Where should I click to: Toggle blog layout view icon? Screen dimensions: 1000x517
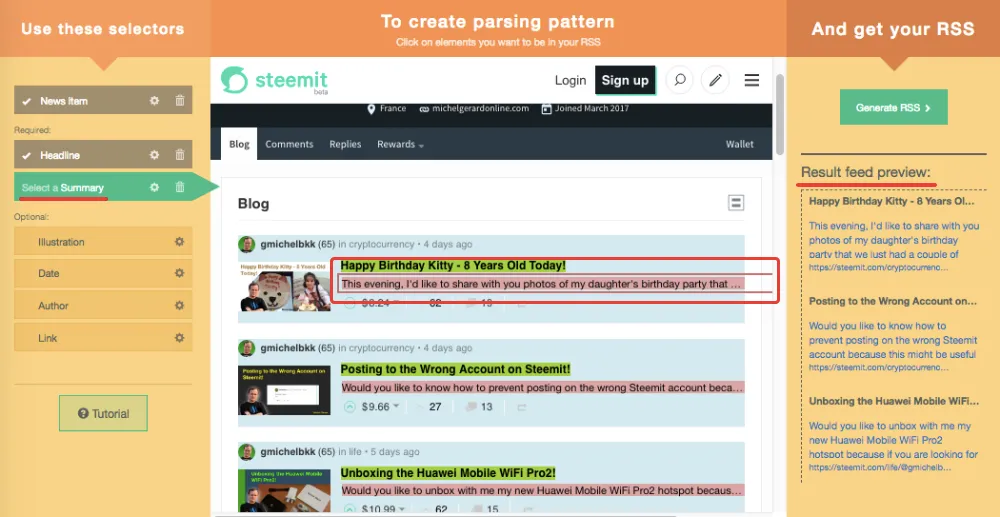tap(736, 203)
